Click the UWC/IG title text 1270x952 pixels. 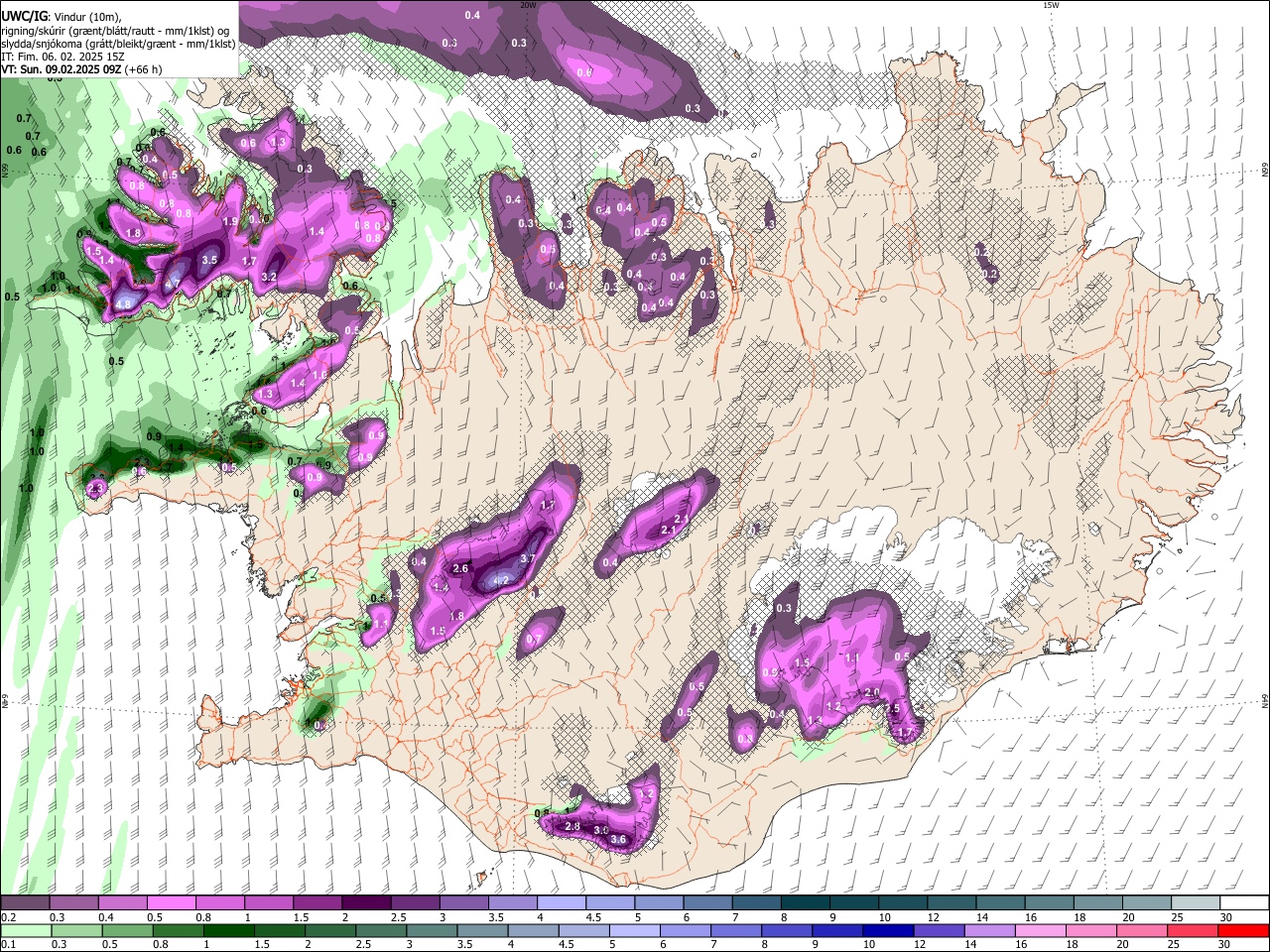24,17
